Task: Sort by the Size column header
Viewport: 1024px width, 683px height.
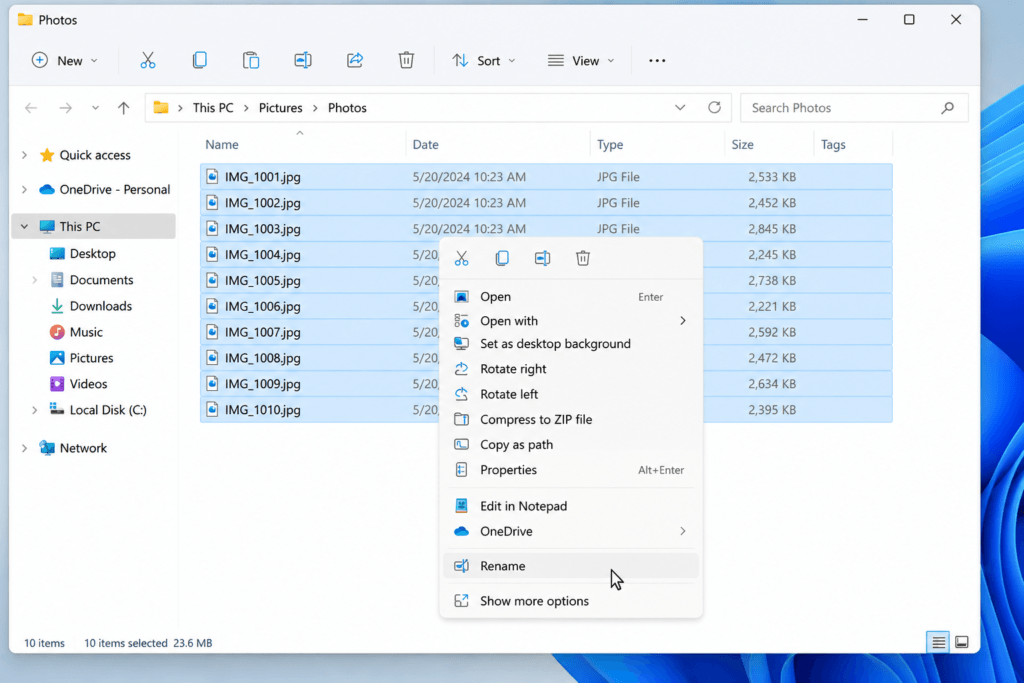Action: [x=742, y=144]
